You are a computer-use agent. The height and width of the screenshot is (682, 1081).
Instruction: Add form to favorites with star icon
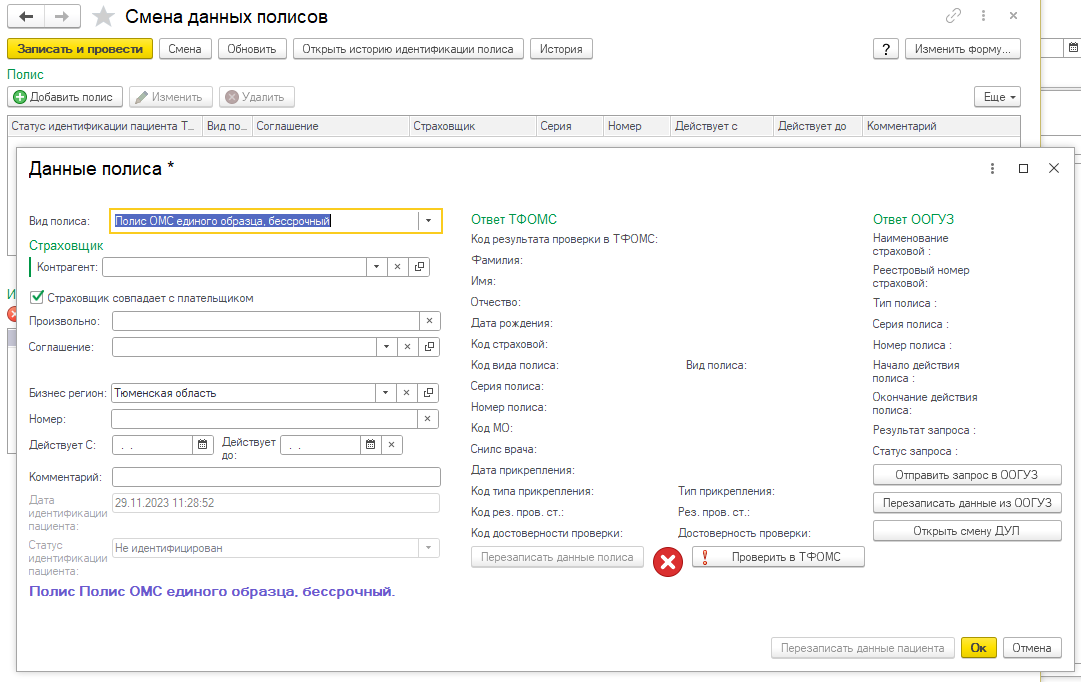click(102, 17)
